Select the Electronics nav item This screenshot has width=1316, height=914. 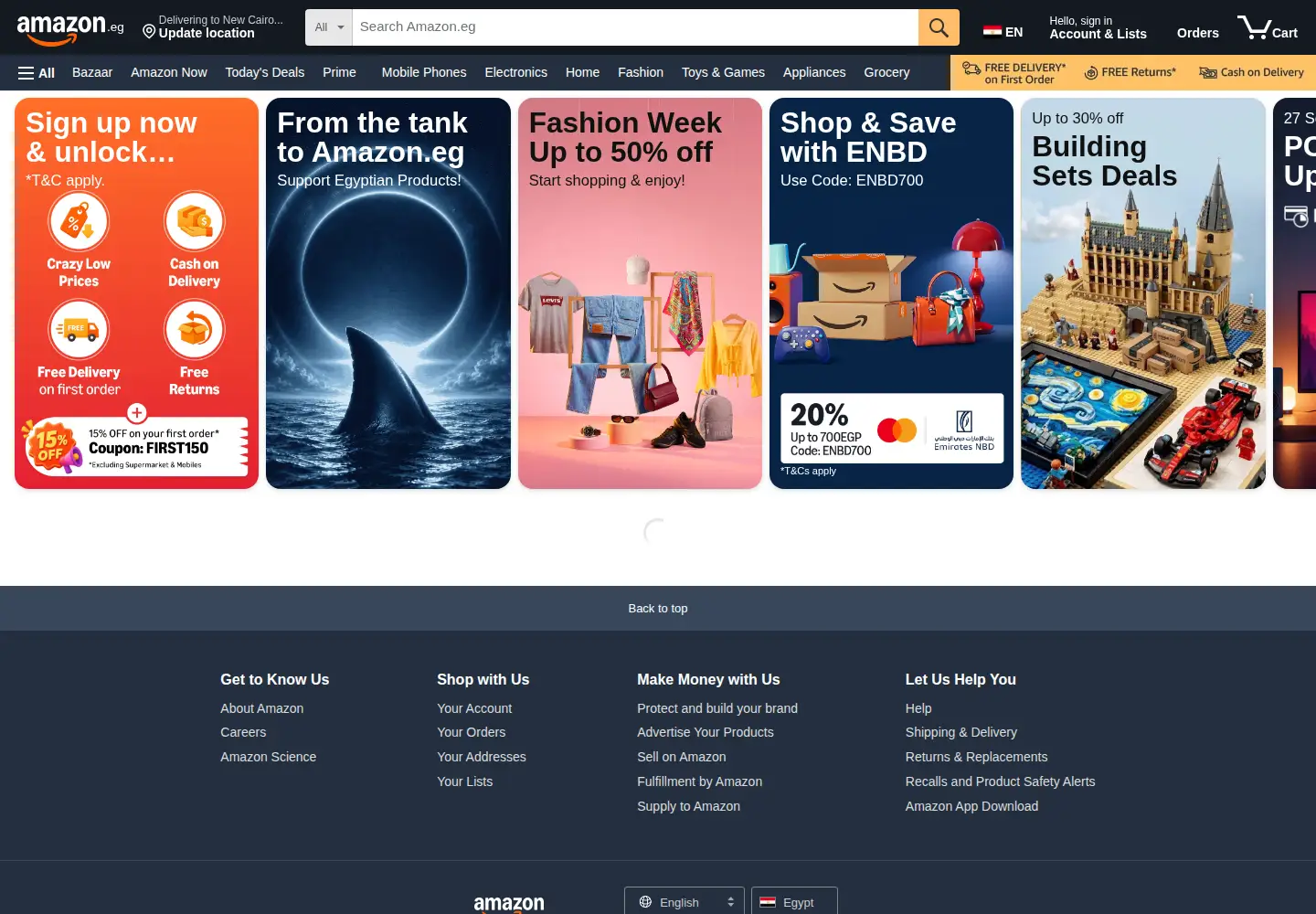(516, 72)
